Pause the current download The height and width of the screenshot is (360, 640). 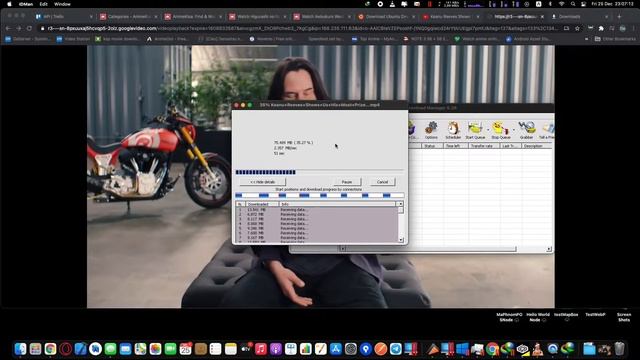(347, 182)
